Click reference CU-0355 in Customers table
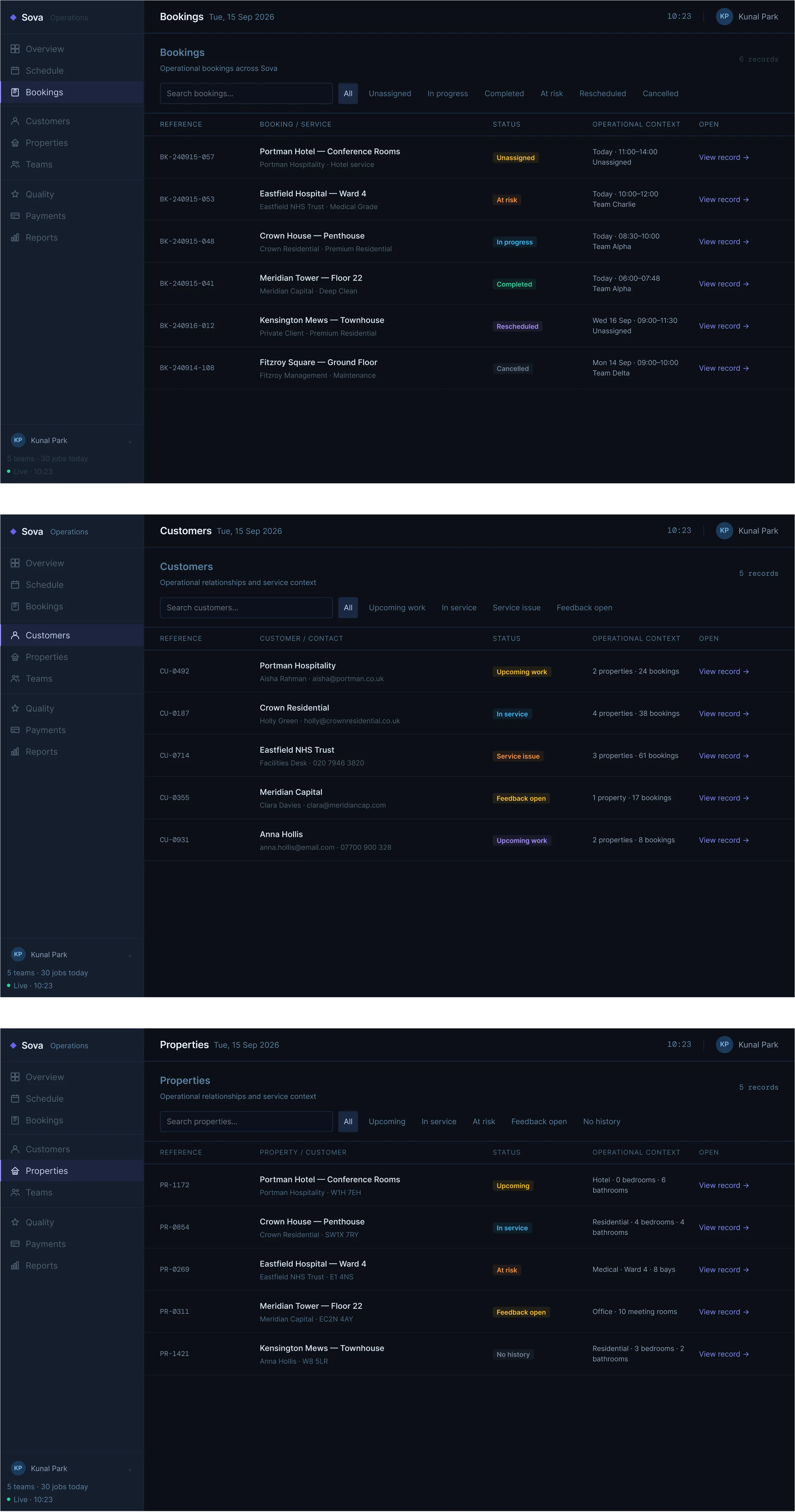 (174, 798)
